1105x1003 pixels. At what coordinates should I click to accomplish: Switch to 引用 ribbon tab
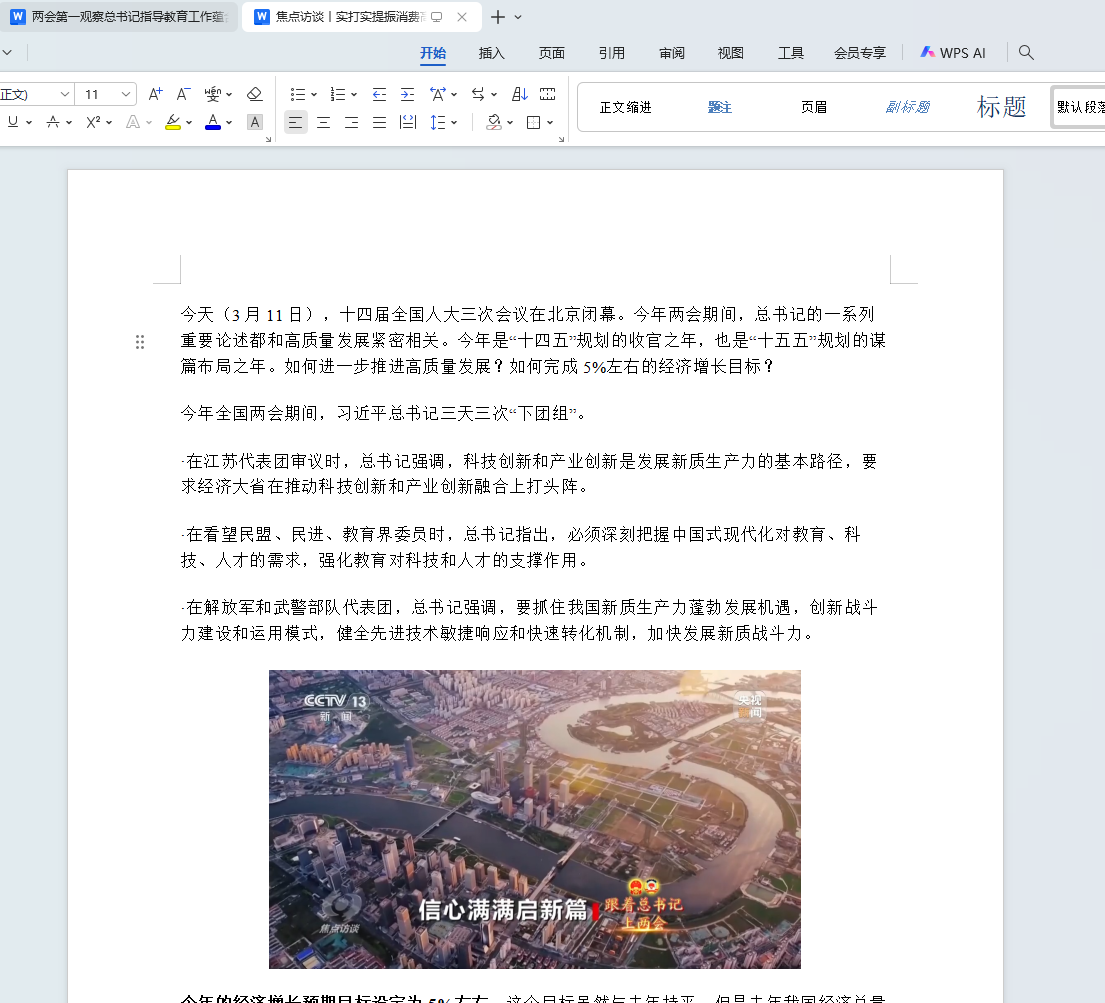[612, 53]
